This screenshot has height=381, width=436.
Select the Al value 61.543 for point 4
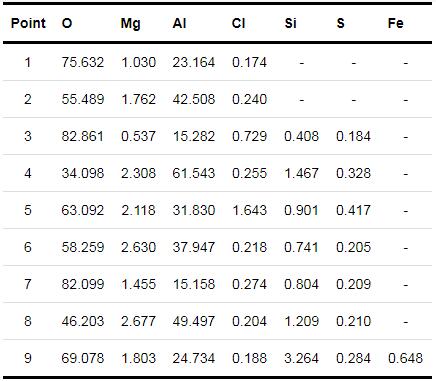[x=194, y=173]
